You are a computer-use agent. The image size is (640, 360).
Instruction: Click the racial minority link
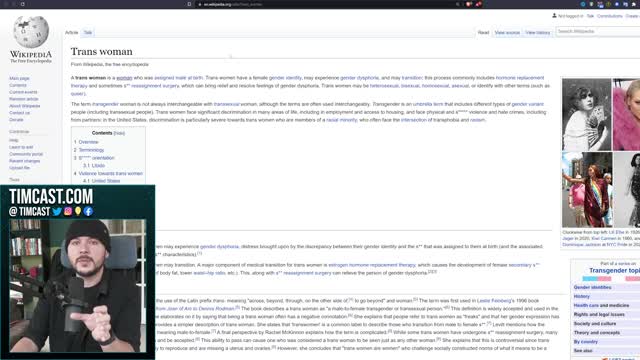tap(342, 120)
